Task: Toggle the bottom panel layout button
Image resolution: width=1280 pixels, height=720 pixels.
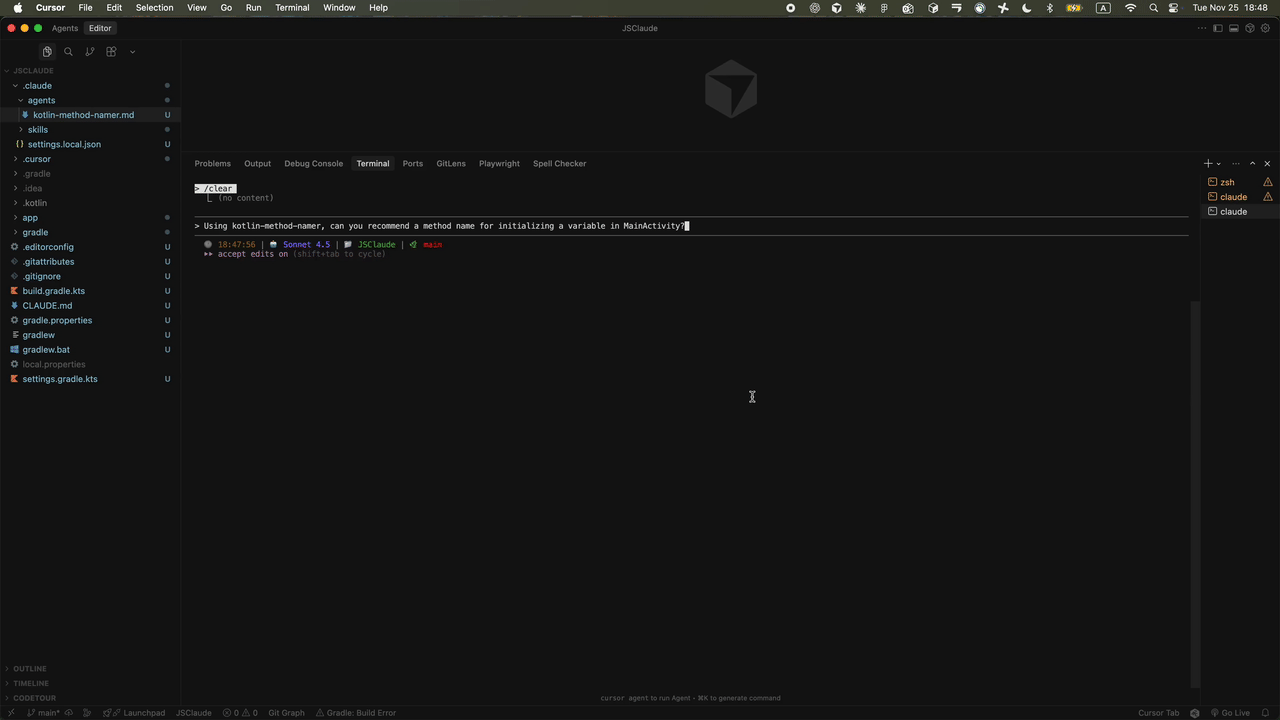Action: [1234, 28]
